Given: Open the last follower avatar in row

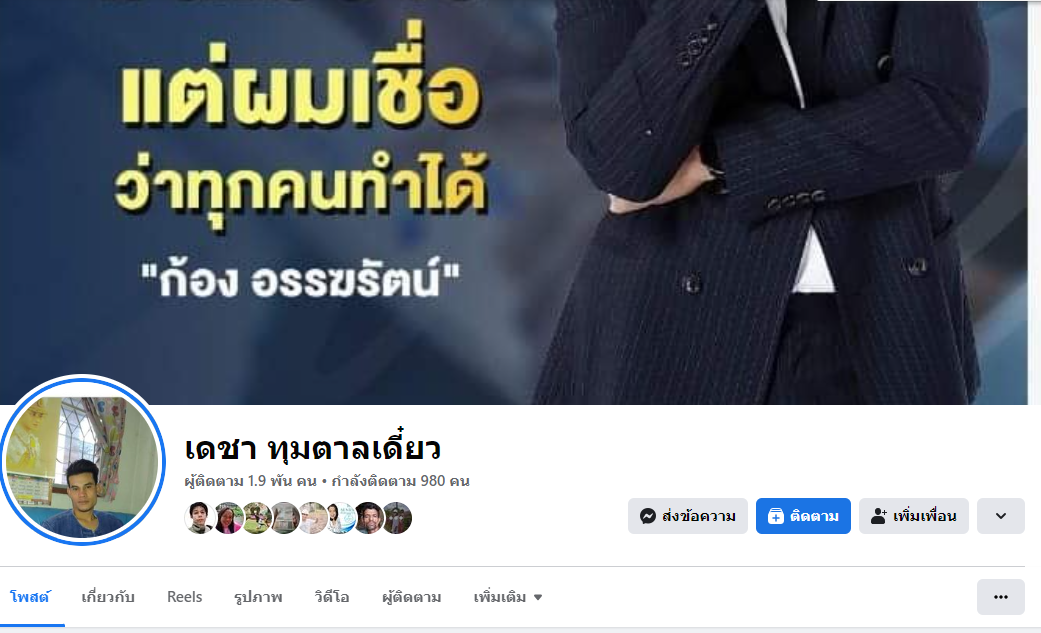Looking at the screenshot, I should pos(397,518).
